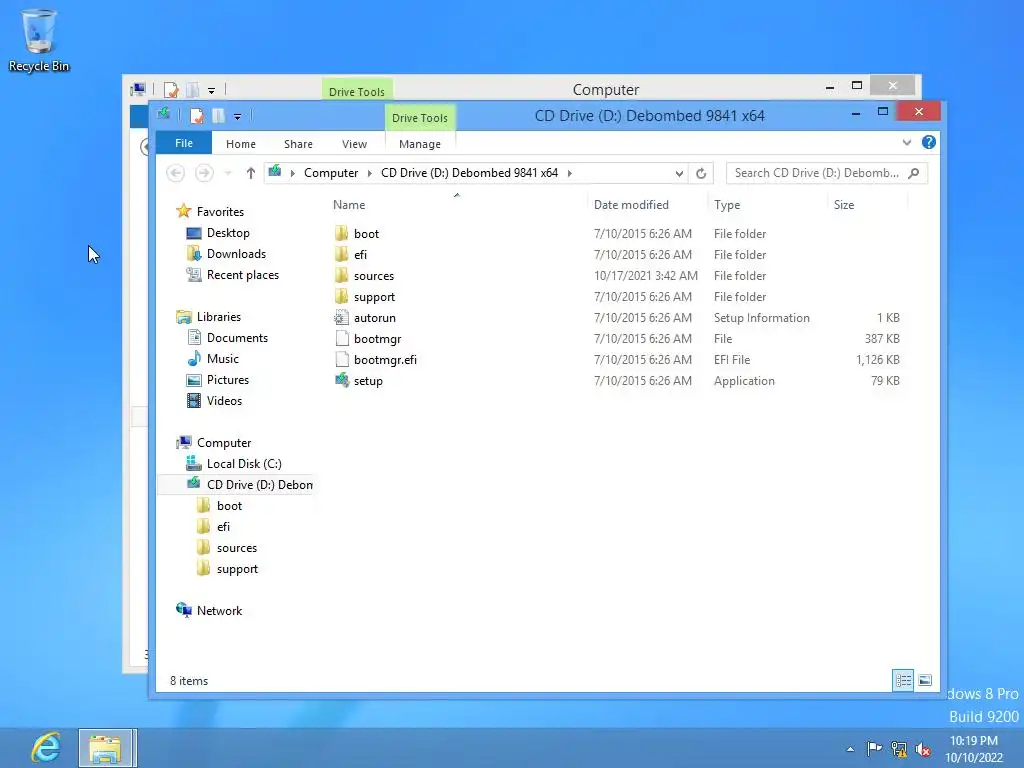This screenshot has width=1024, height=768.
Task: Expand the ribbon with the chevron arrow
Action: coord(906,142)
